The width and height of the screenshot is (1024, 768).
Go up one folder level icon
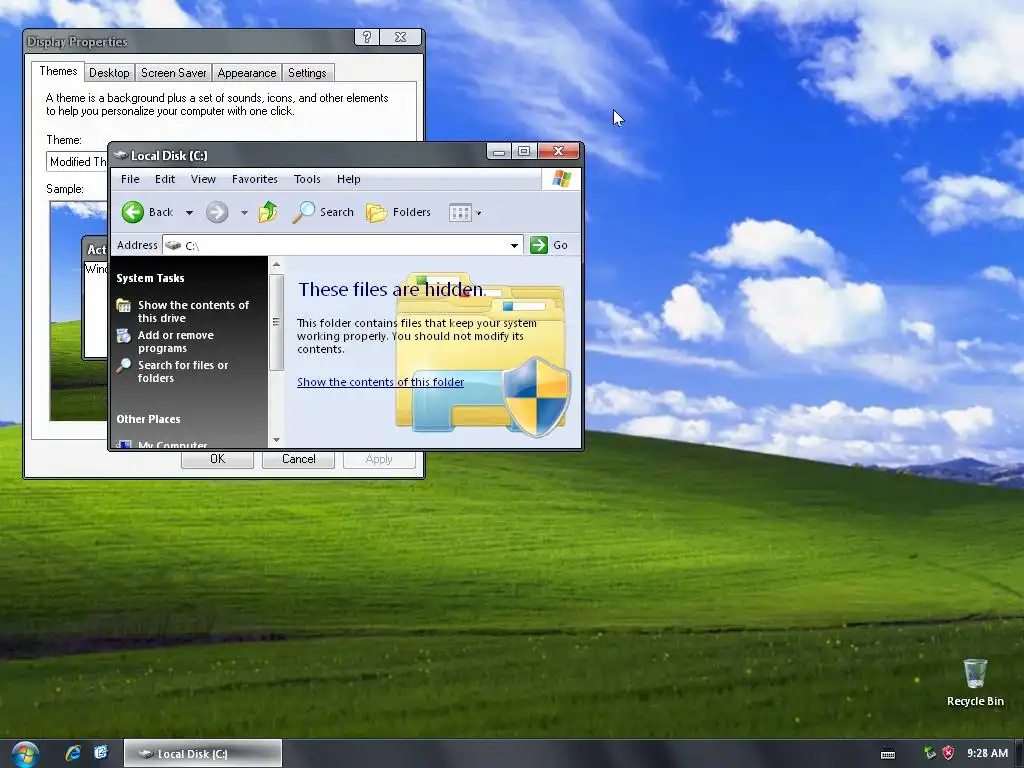[268, 212]
